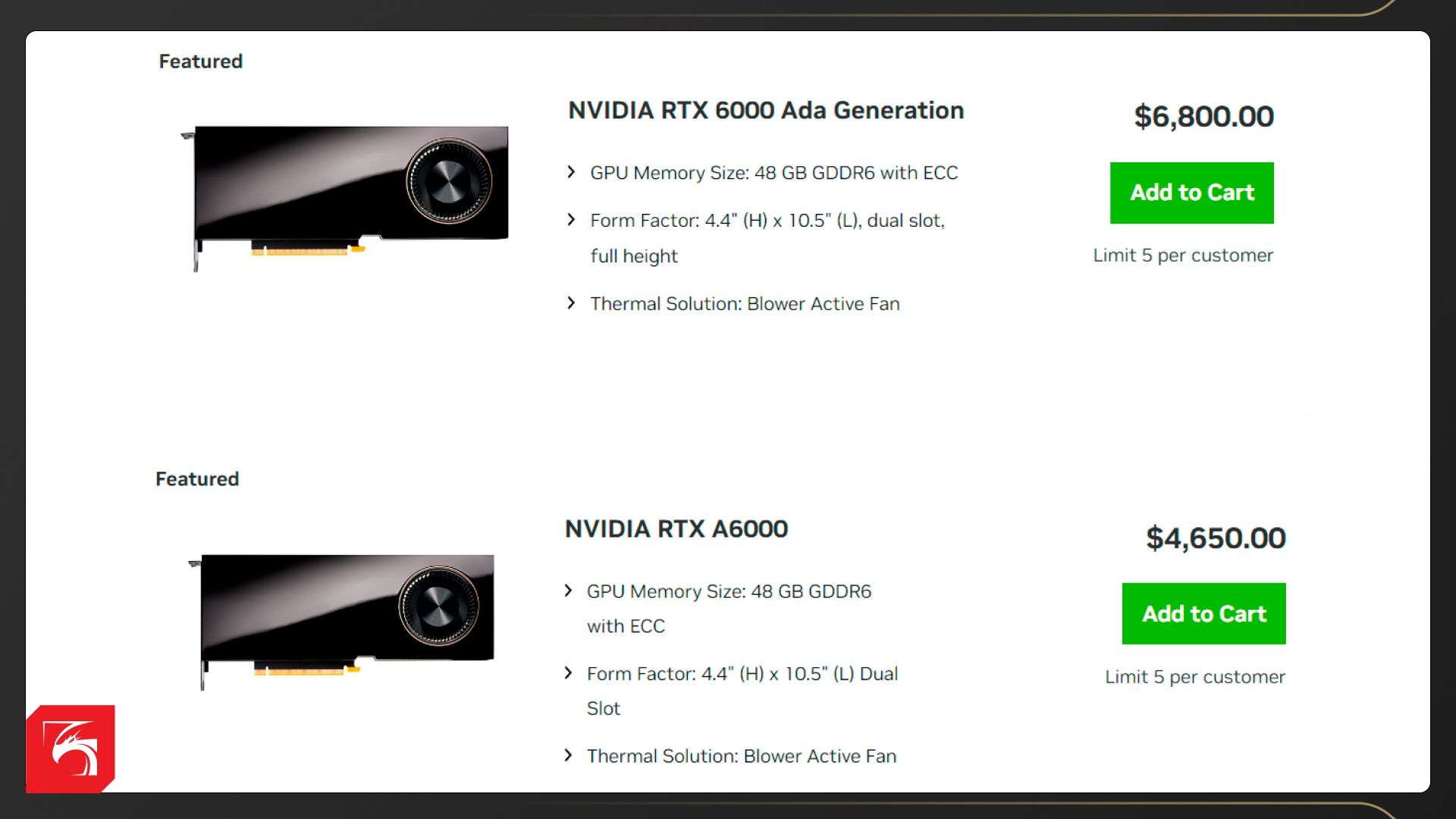Expand Thermal Solution chevron for RTX A6000

pyautogui.click(x=568, y=755)
